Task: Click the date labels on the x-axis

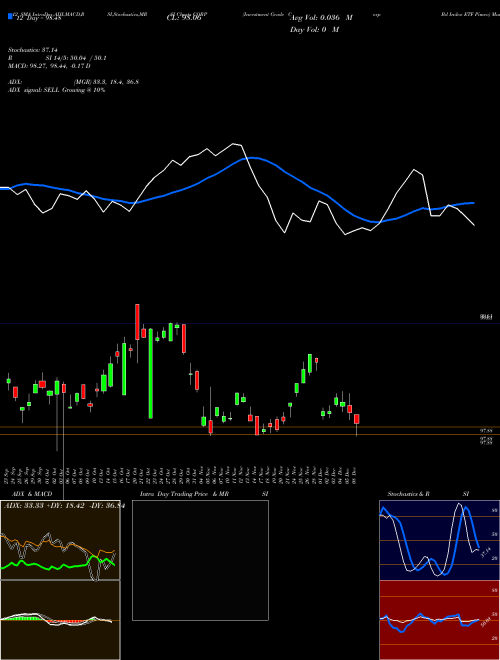Action: [x=182, y=476]
